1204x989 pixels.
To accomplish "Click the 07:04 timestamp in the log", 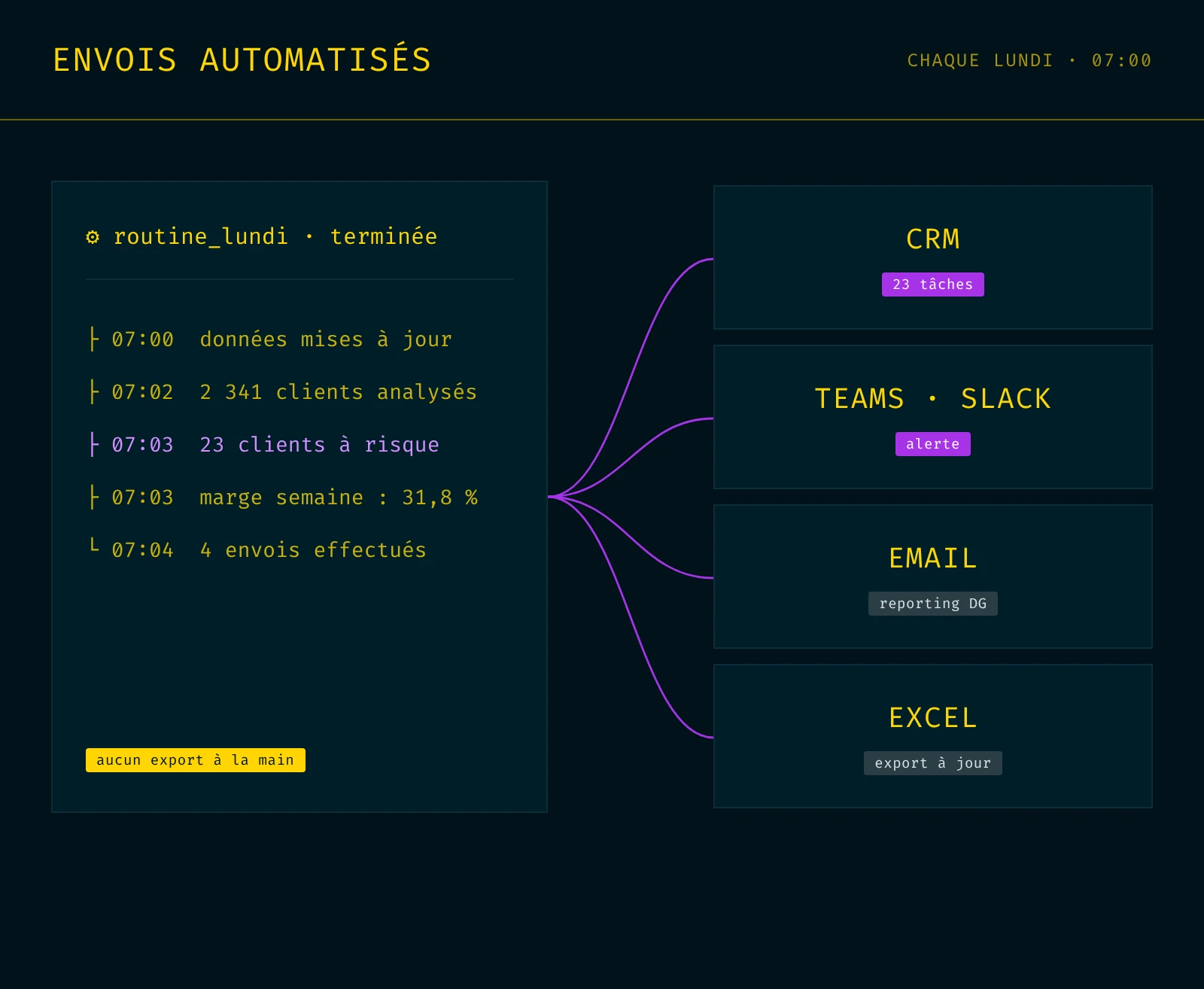I will coord(142,550).
